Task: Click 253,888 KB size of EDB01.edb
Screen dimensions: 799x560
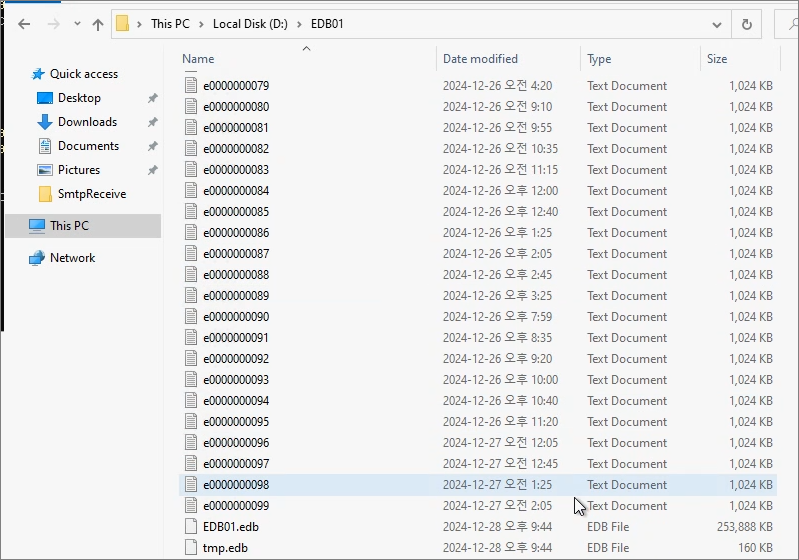Action: [744, 527]
